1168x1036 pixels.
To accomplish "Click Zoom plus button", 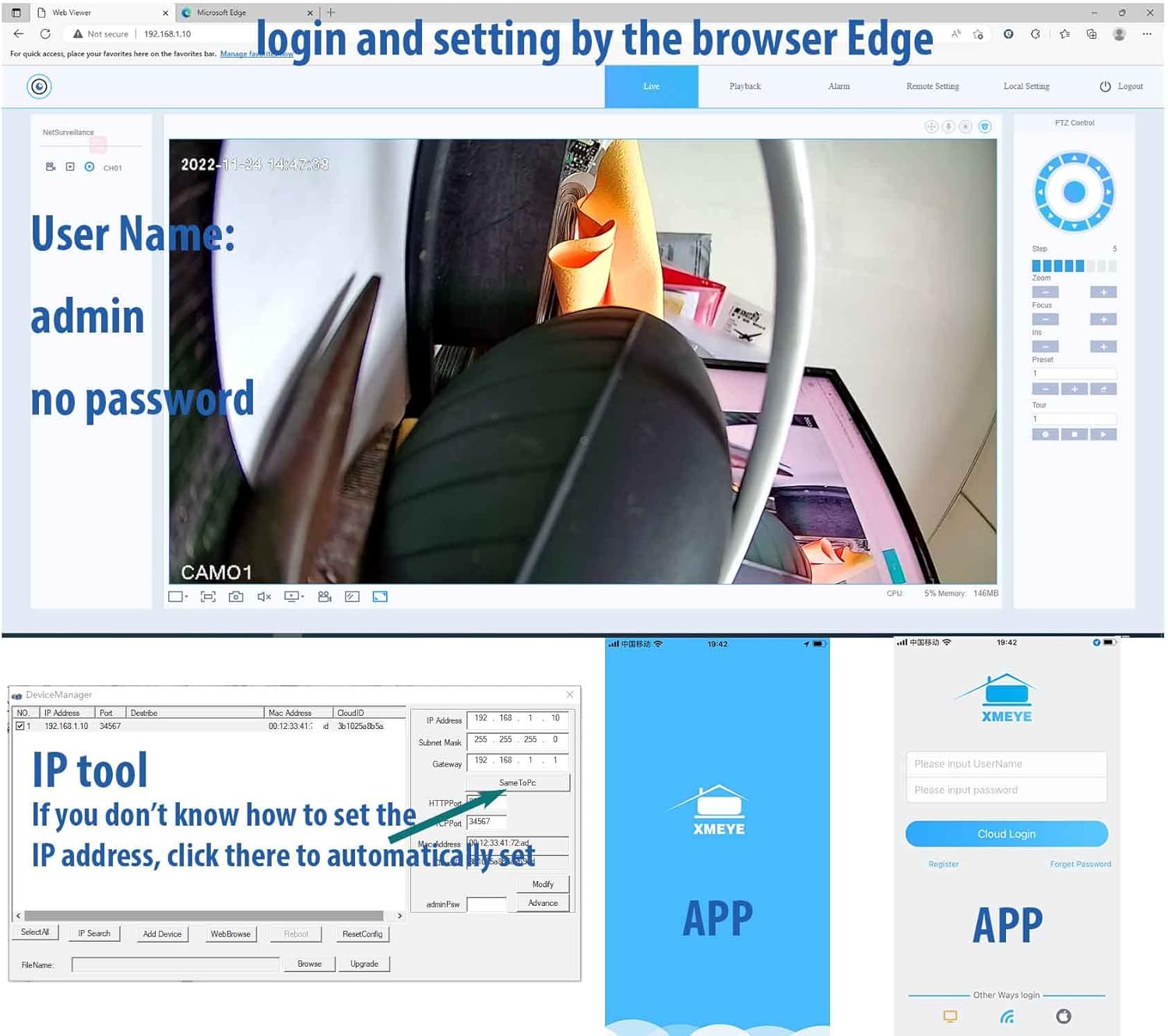I will point(1103,292).
